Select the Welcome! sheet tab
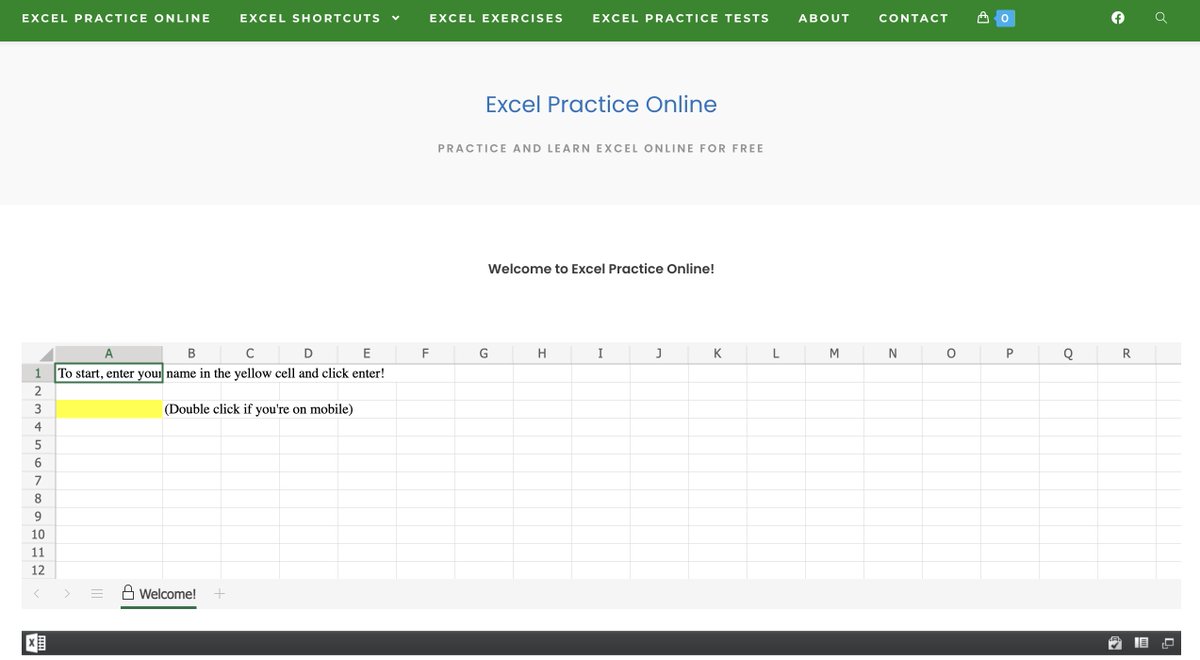The height and width of the screenshot is (660, 1200). point(159,594)
